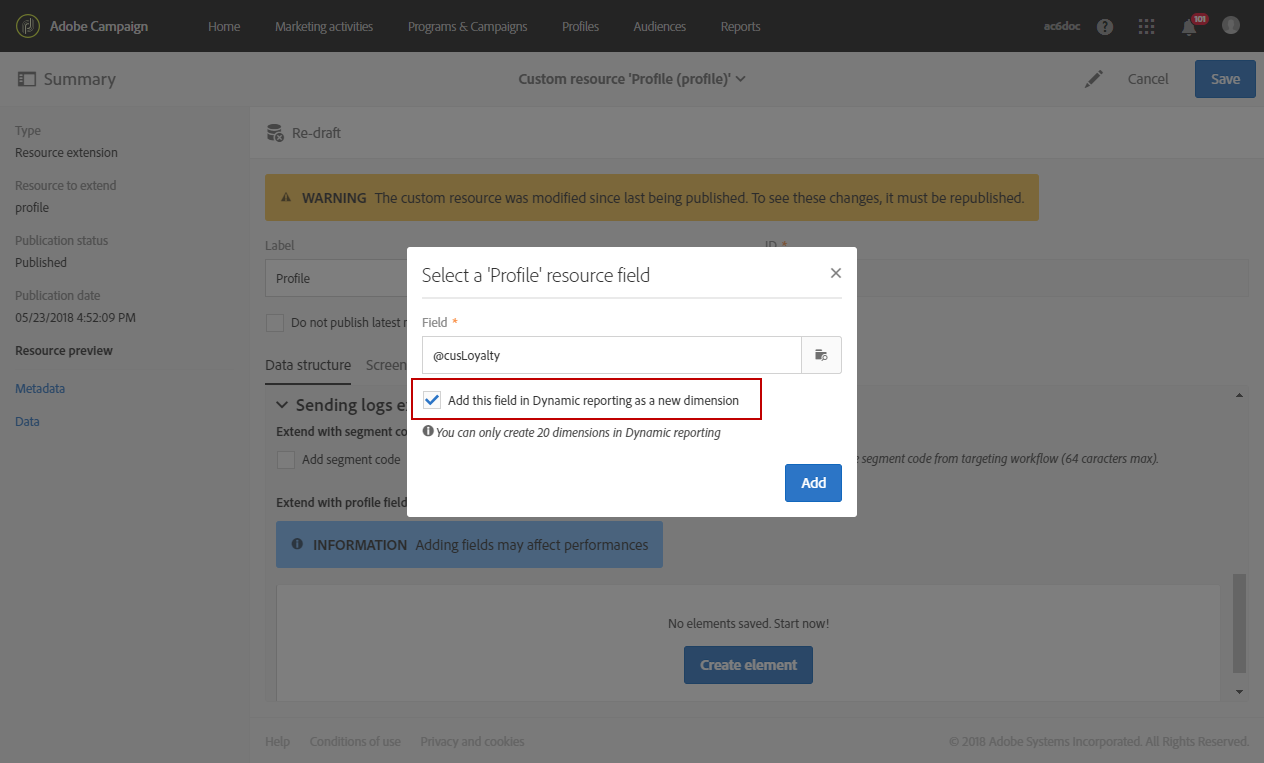Toggle the Add segment code checkbox
Screen dimensions: 1264x763
286,460
